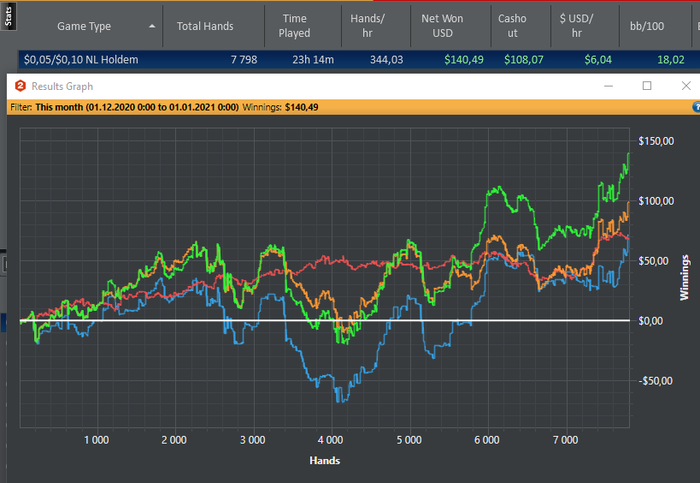Viewport: 700px width, 483px height.
Task: Click the 4 000 hands tick label
Action: tap(330, 440)
